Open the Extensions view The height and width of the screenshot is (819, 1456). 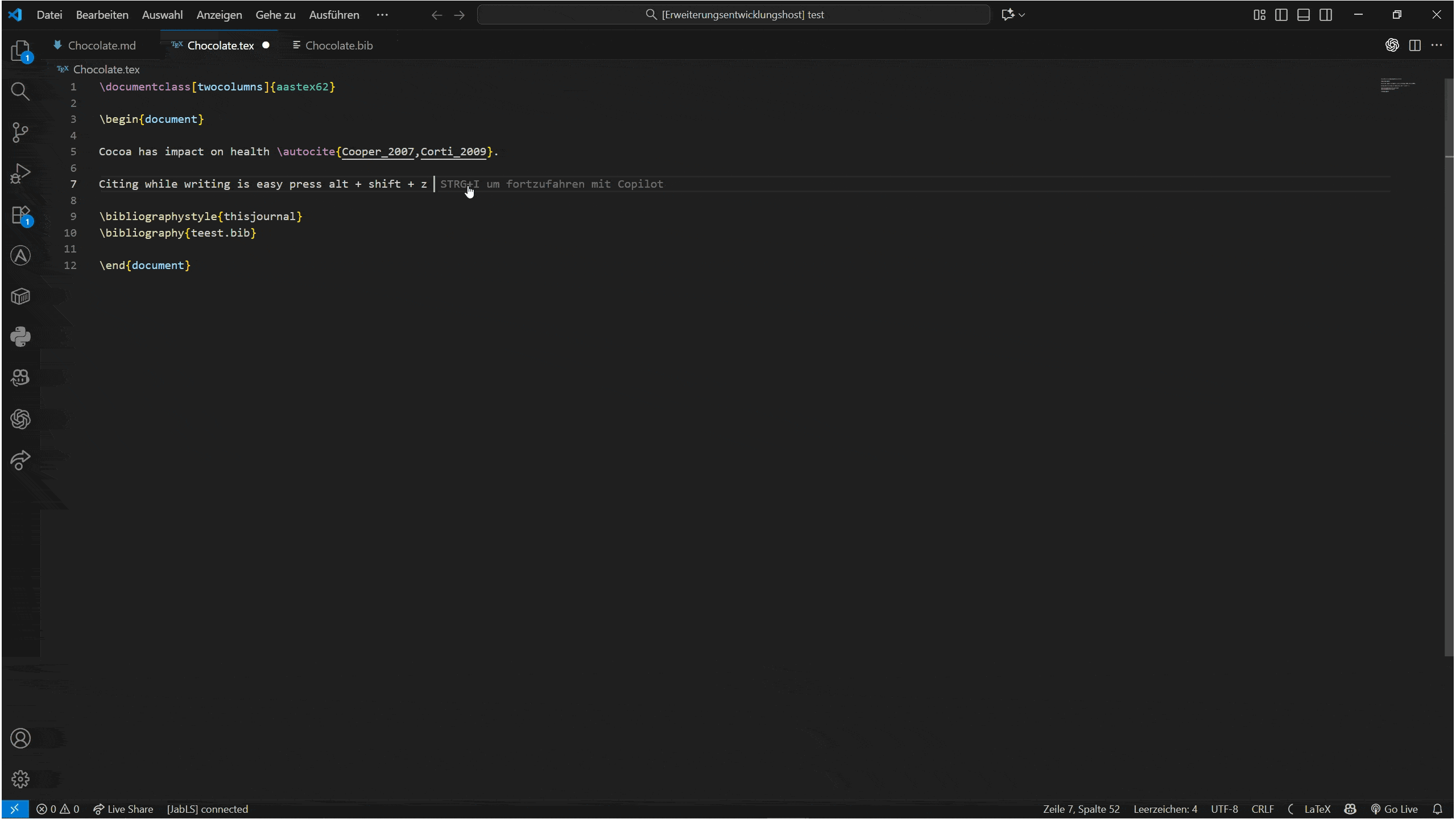click(20, 215)
